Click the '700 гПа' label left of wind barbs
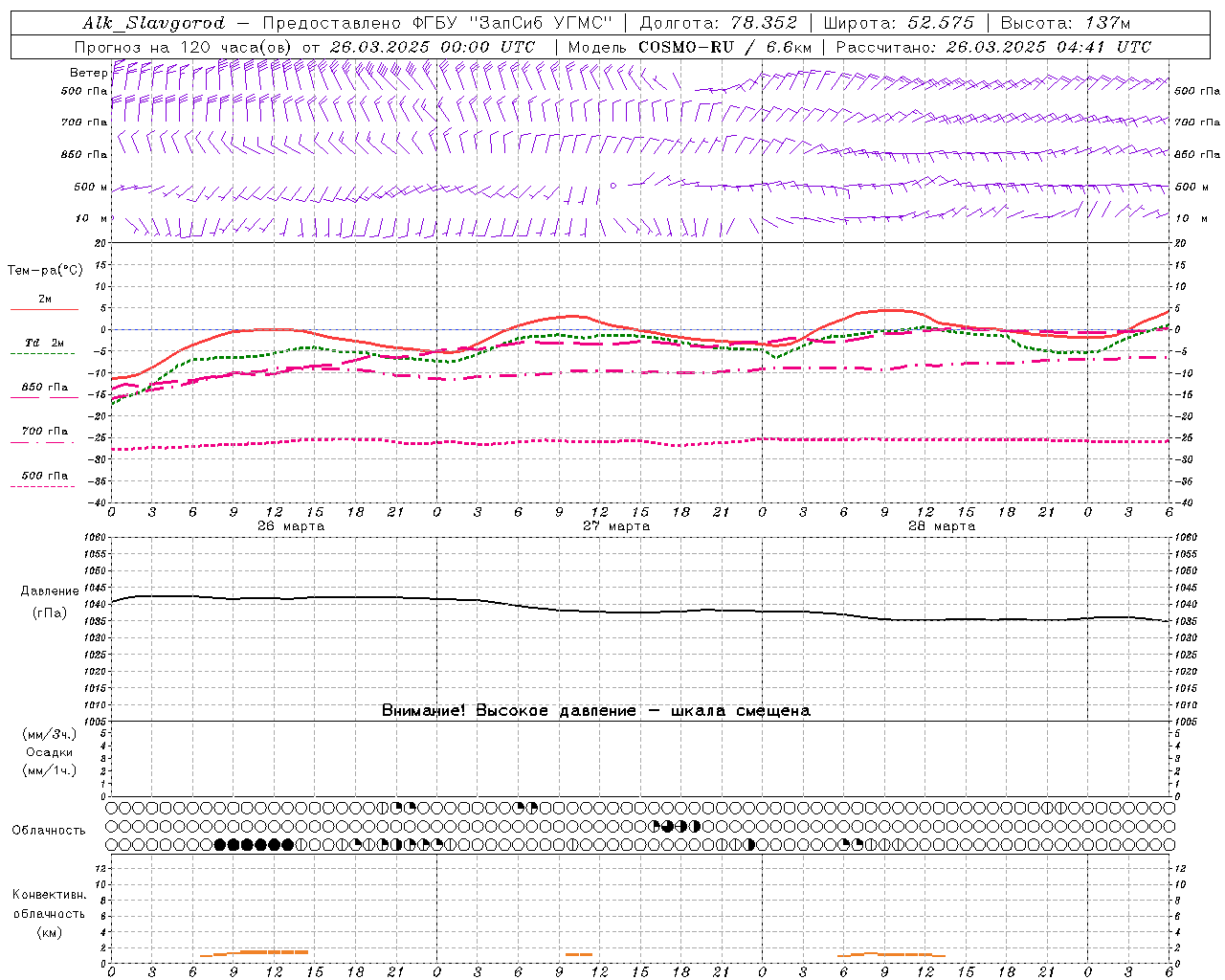The width and height of the screenshot is (1225, 980). pos(84,122)
